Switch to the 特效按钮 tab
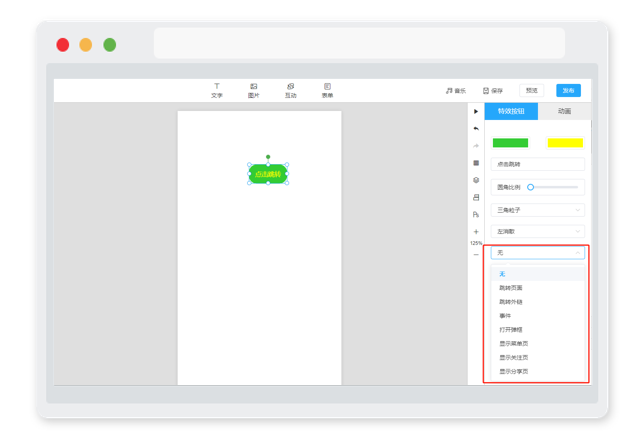640x440 pixels. 511,111
